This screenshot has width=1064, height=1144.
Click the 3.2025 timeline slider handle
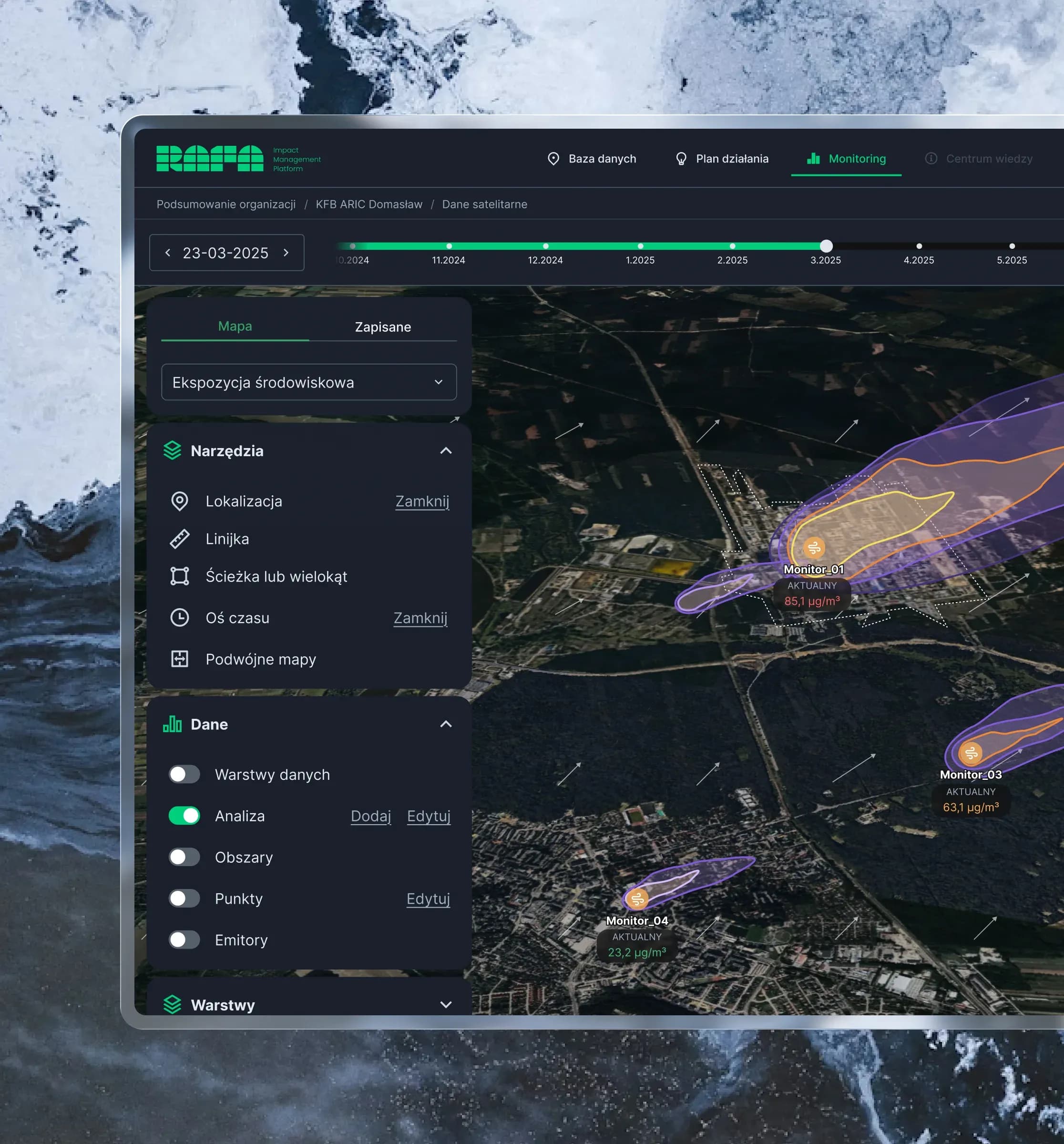[826, 246]
